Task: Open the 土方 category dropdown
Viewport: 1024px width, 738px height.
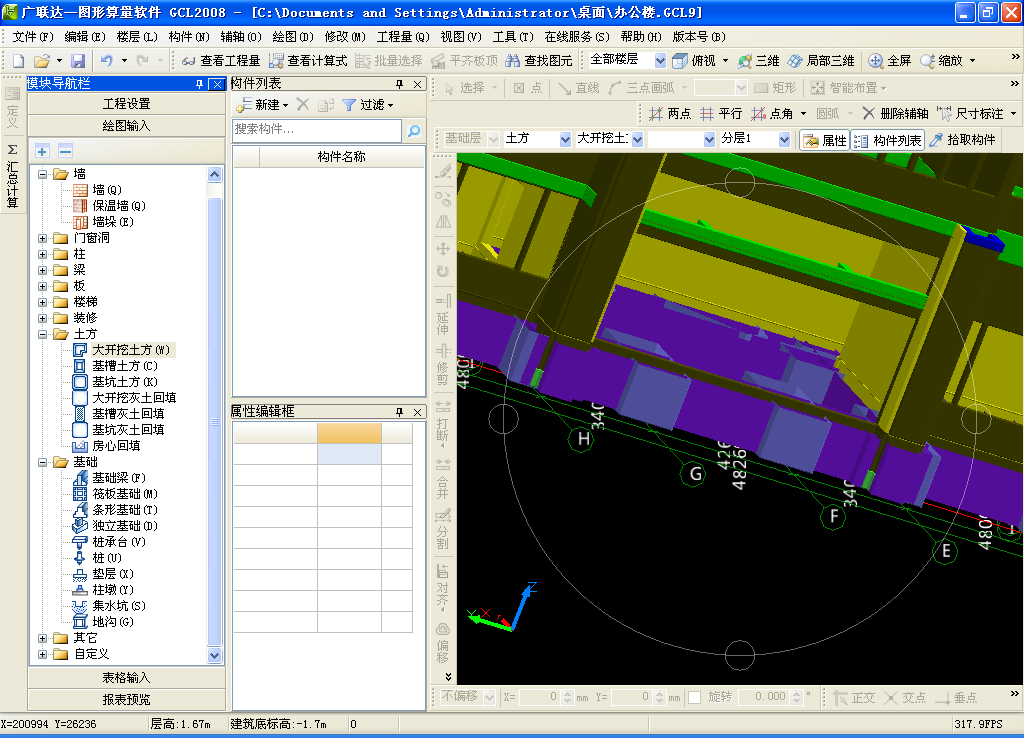Action: (565, 139)
